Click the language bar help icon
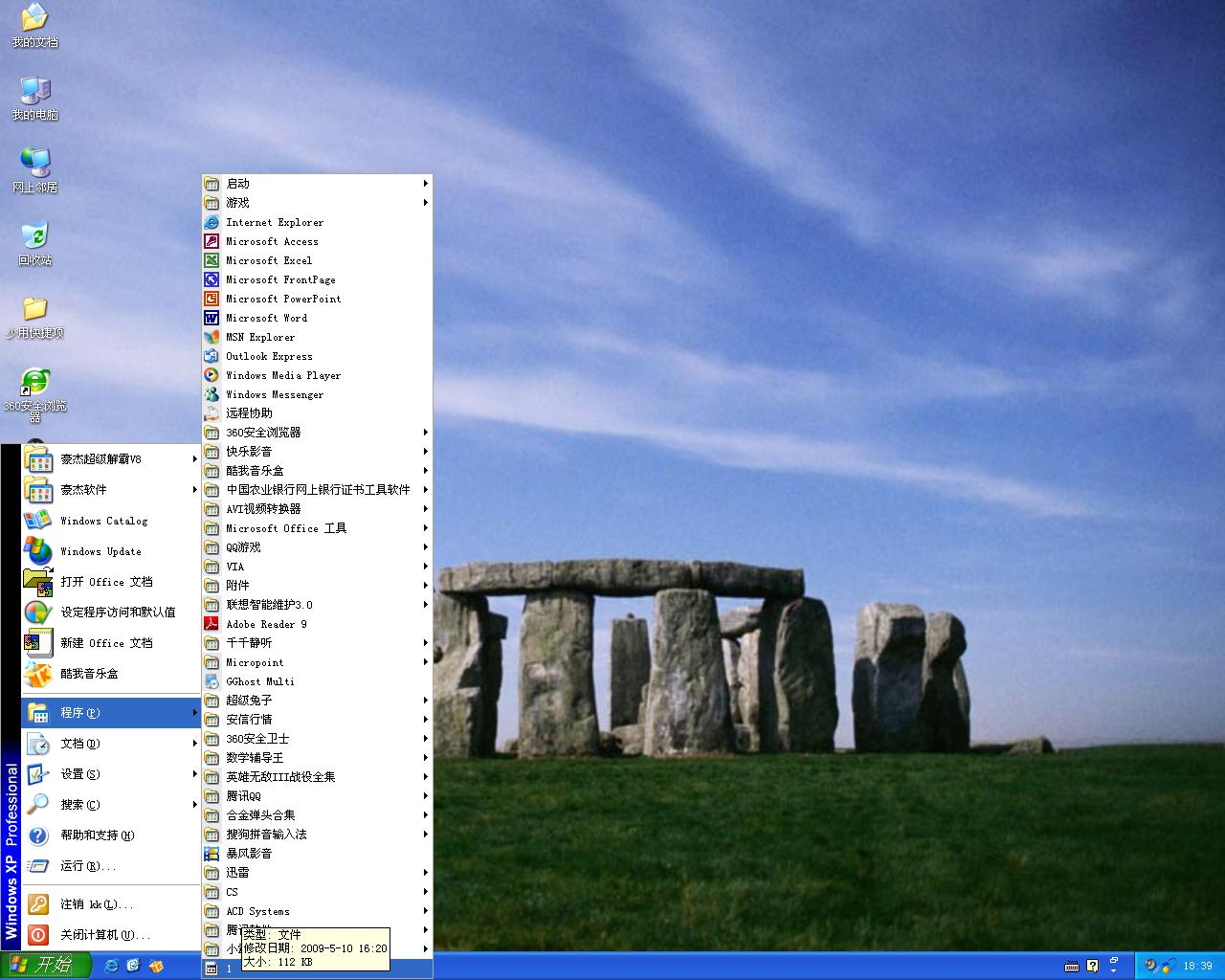 [x=1093, y=966]
